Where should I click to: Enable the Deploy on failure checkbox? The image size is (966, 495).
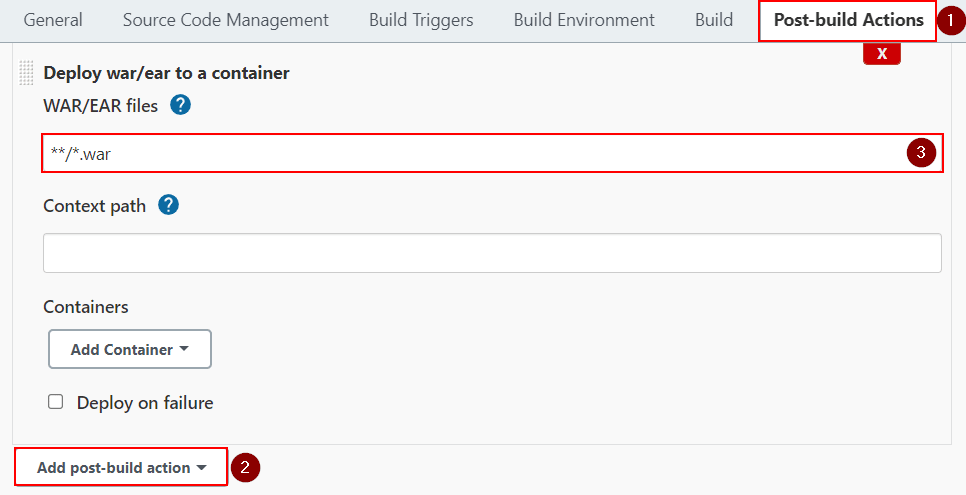point(56,402)
